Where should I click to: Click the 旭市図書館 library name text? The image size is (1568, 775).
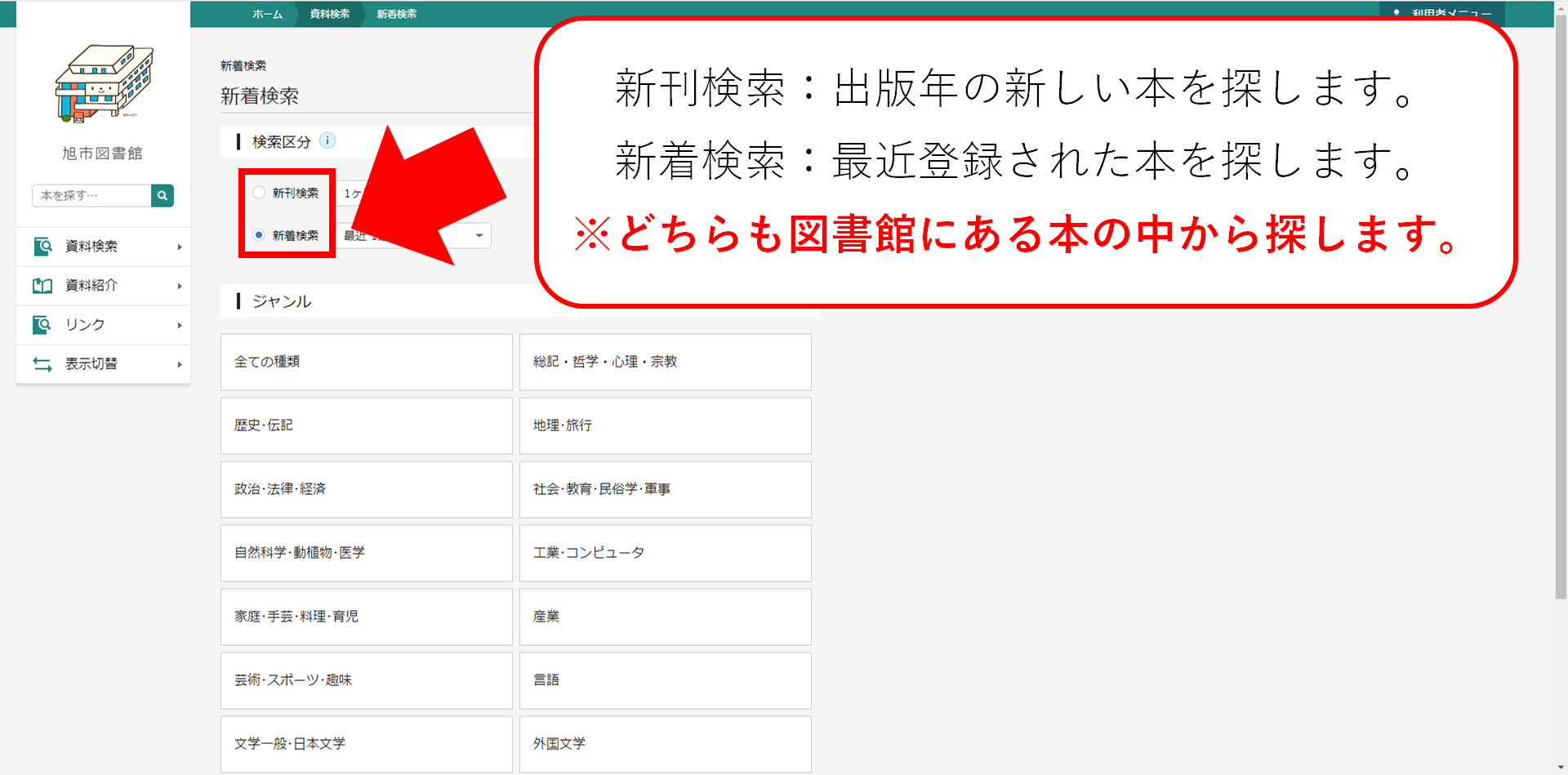(x=103, y=154)
